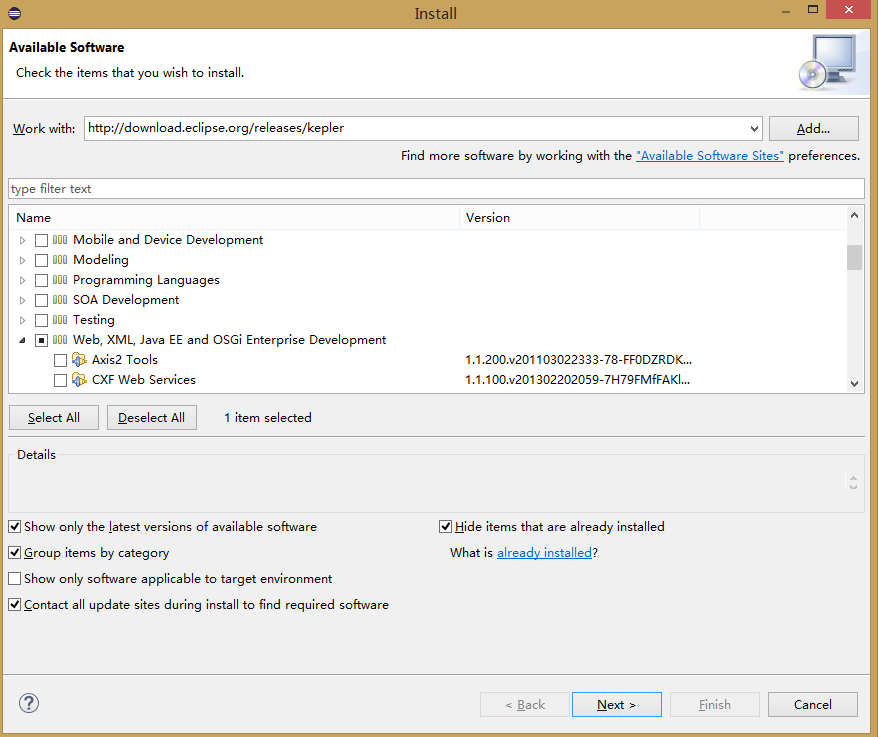This screenshot has width=878, height=737.
Task: Expand the Mobile and Device Development node
Action: [22, 240]
